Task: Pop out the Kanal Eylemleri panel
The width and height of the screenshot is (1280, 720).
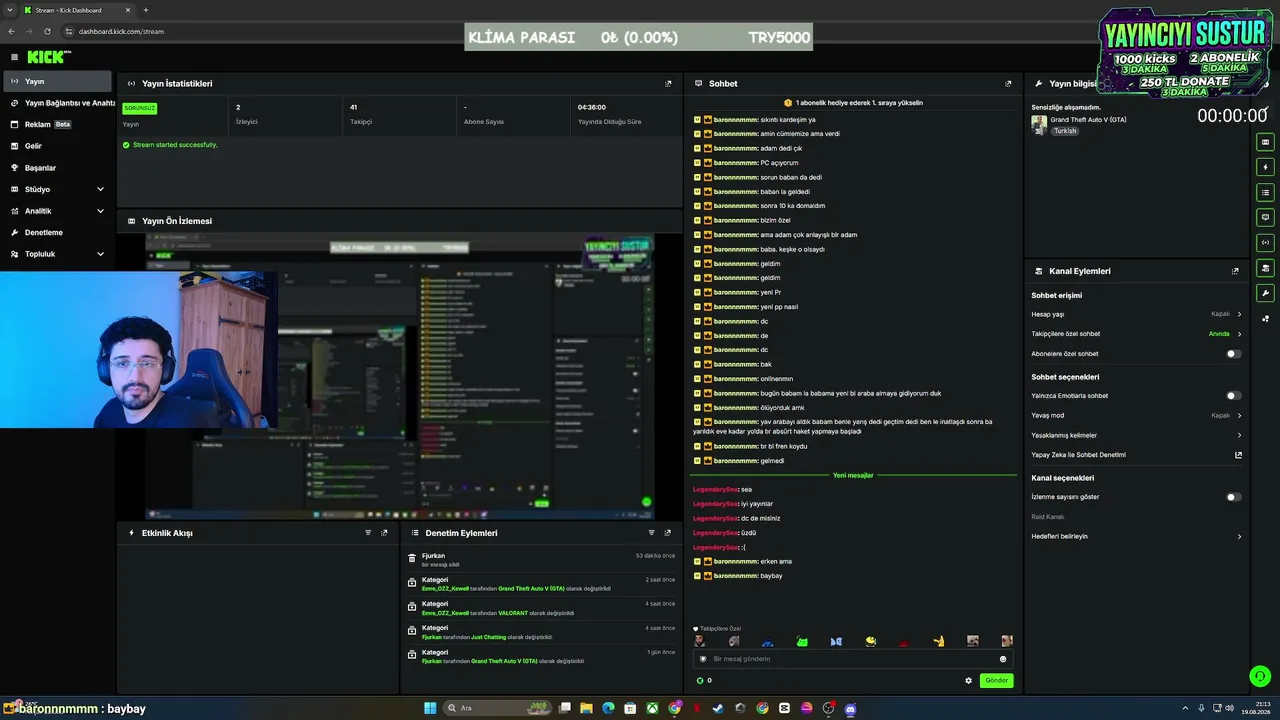Action: click(x=1235, y=271)
